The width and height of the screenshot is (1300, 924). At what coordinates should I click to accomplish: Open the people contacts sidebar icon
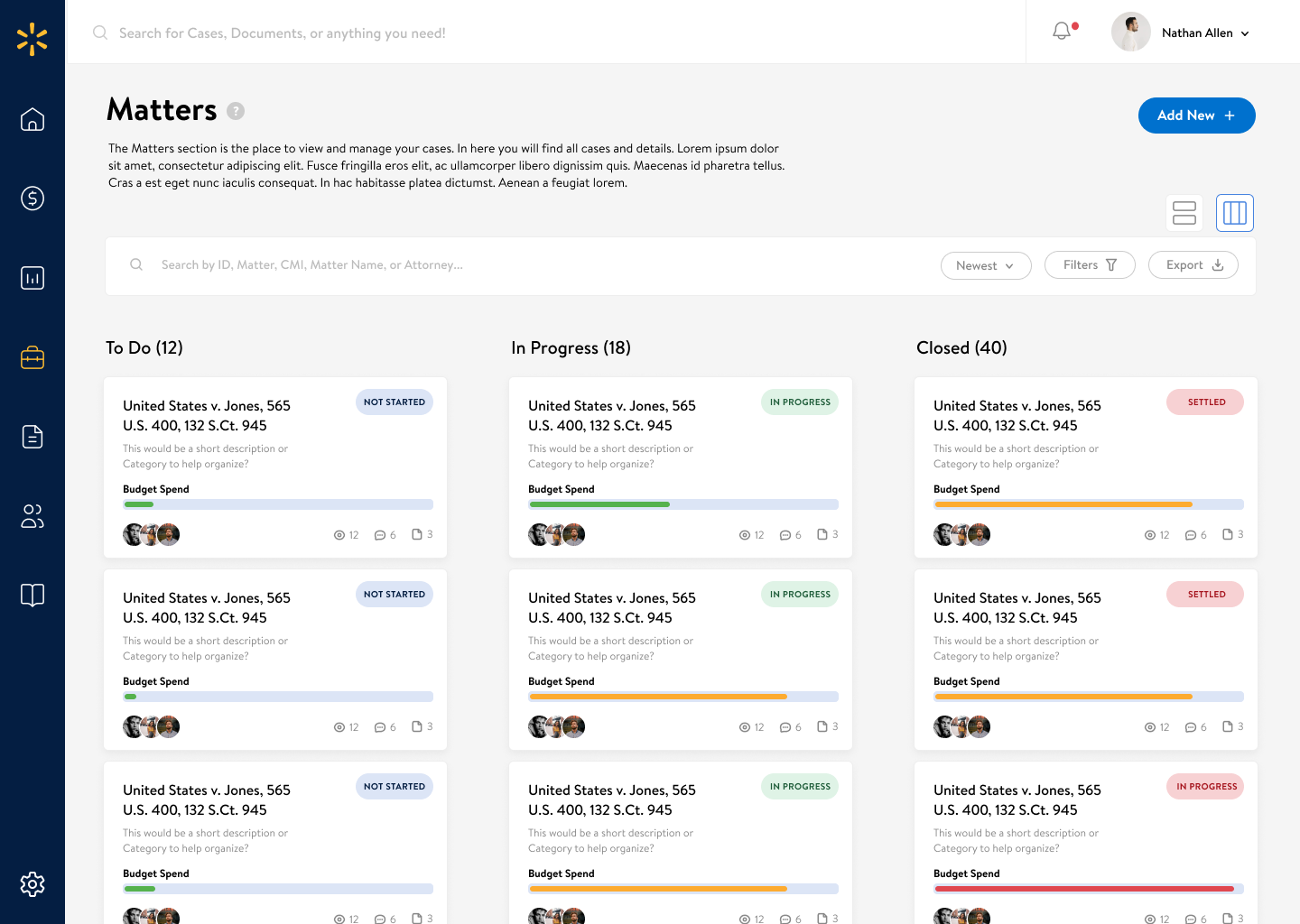pyautogui.click(x=32, y=516)
